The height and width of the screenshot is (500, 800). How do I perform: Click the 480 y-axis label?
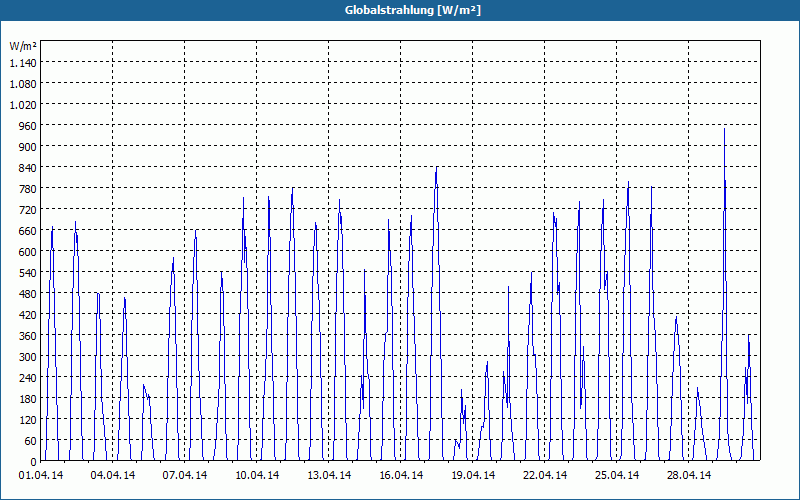click(x=28, y=293)
